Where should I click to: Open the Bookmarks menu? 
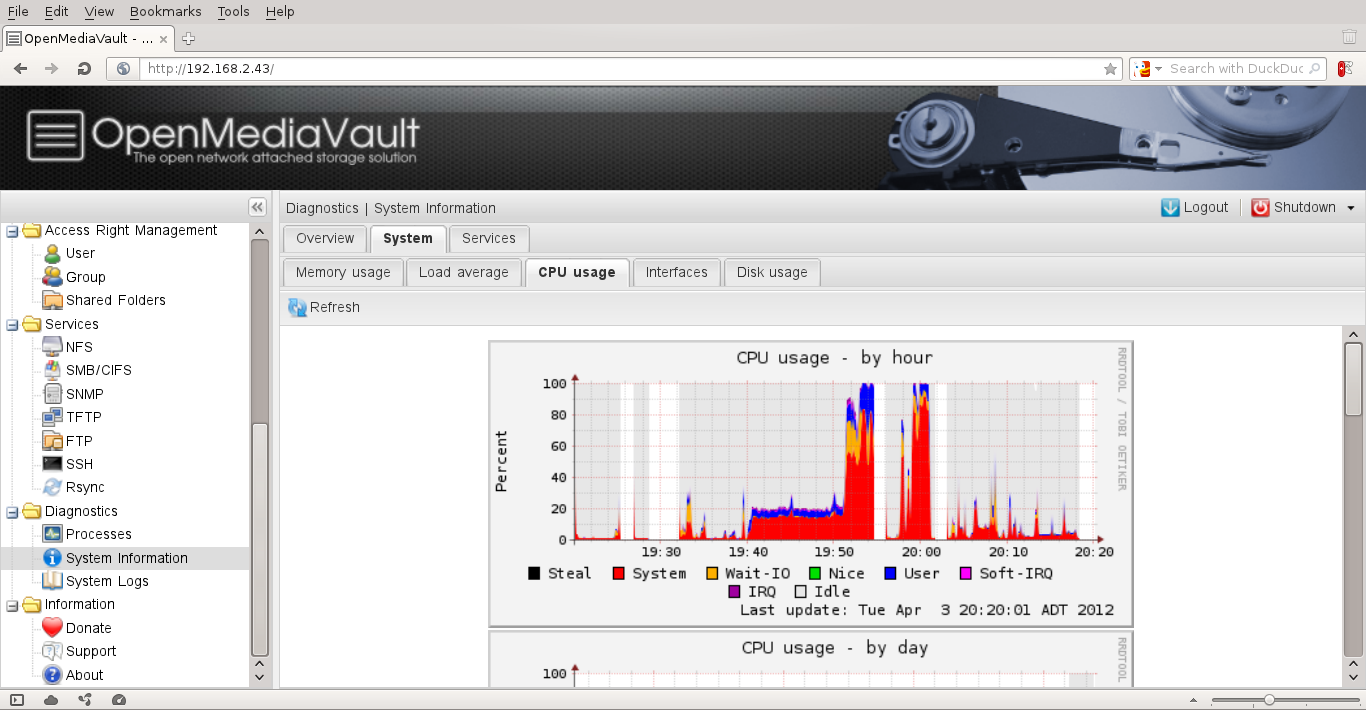click(165, 11)
